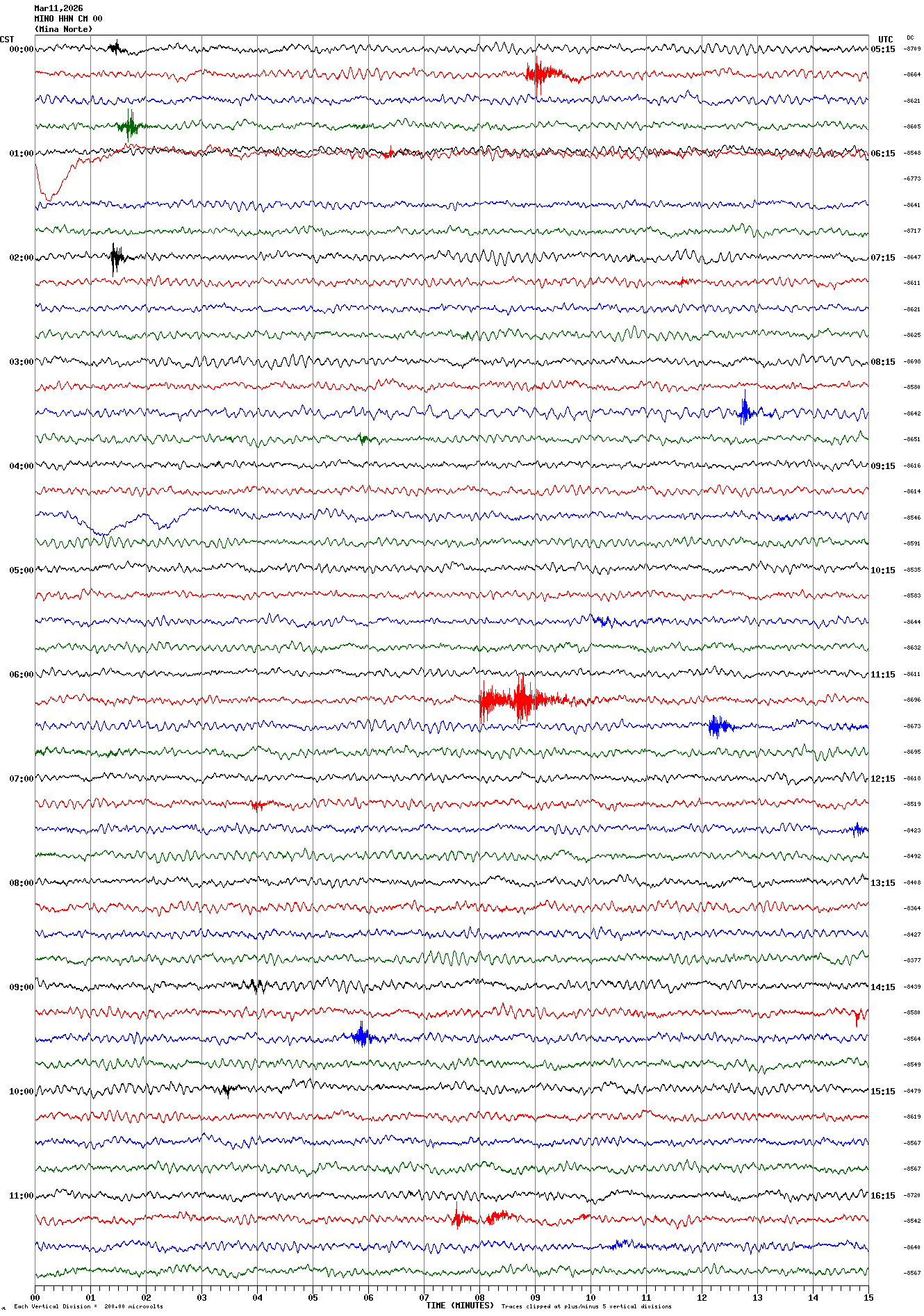Click the 08 minute tick on bottom axis

(479, 1297)
